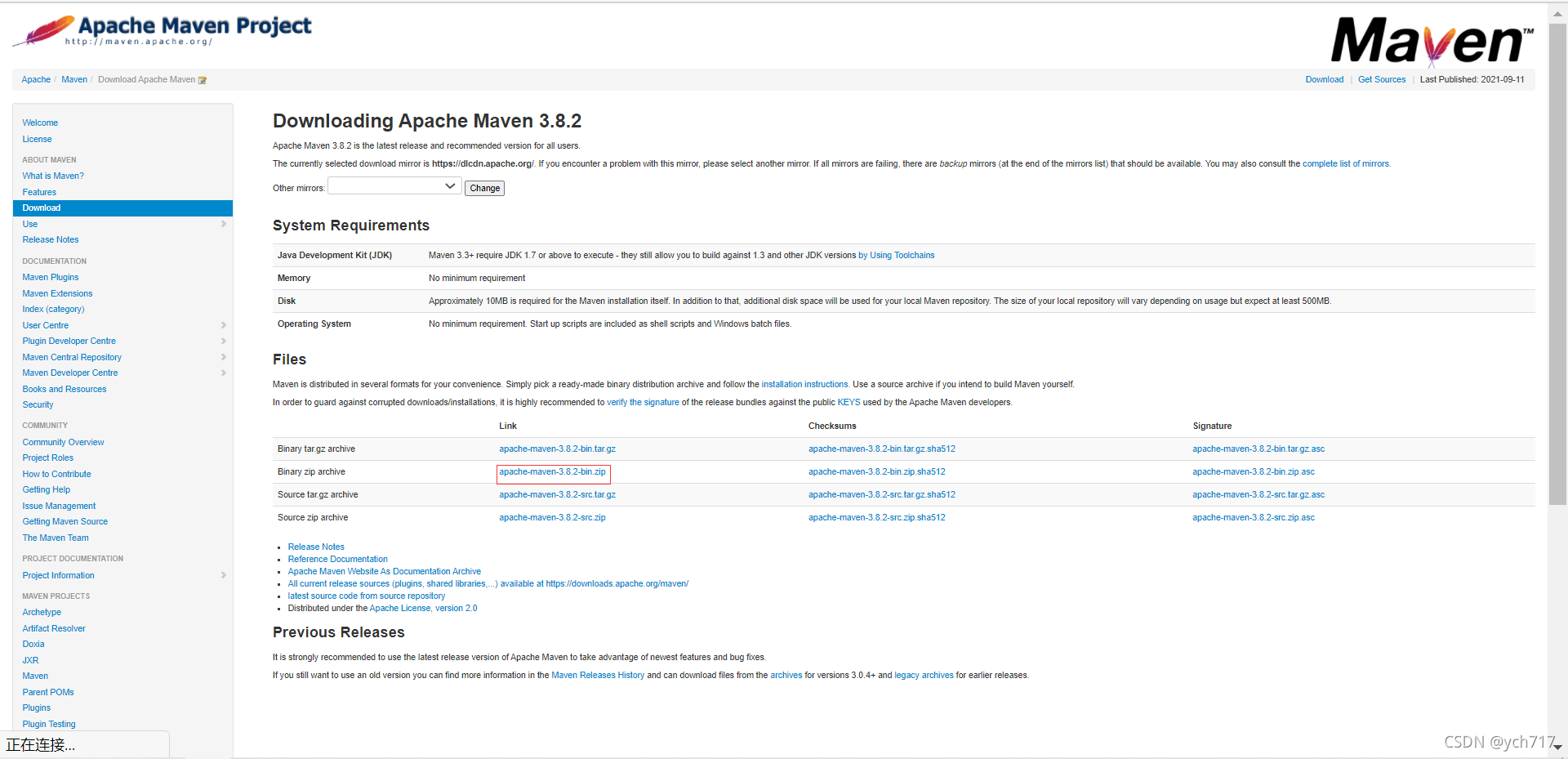This screenshot has width=1568, height=759.
Task: Open apache-maven-3.8.2-bin.tar.gz.asc signature
Action: coord(1258,449)
